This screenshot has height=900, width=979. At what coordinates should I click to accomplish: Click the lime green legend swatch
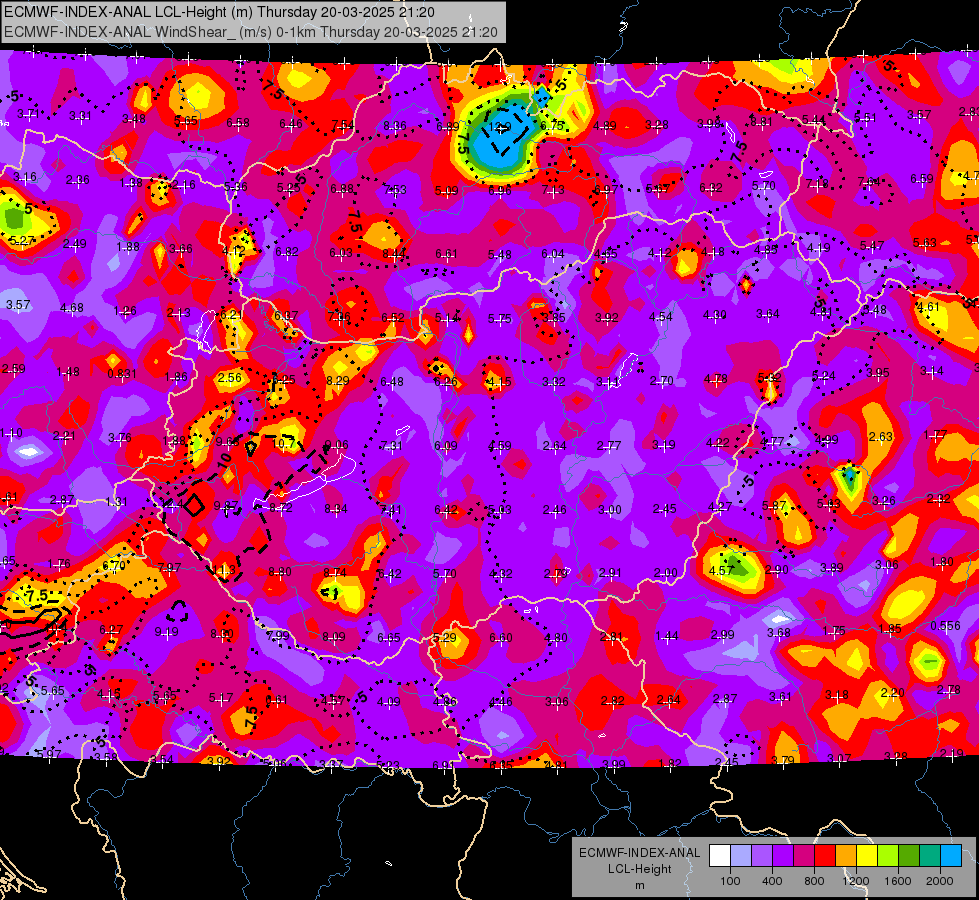point(888,856)
